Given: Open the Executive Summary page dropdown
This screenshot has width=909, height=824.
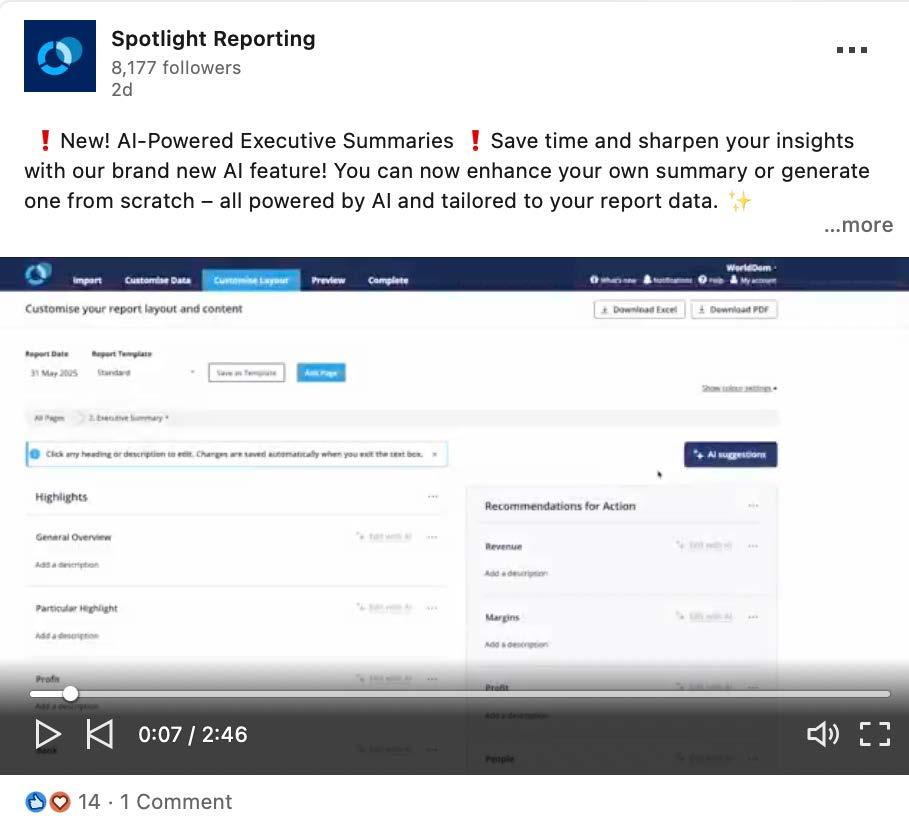Looking at the screenshot, I should (x=129, y=418).
